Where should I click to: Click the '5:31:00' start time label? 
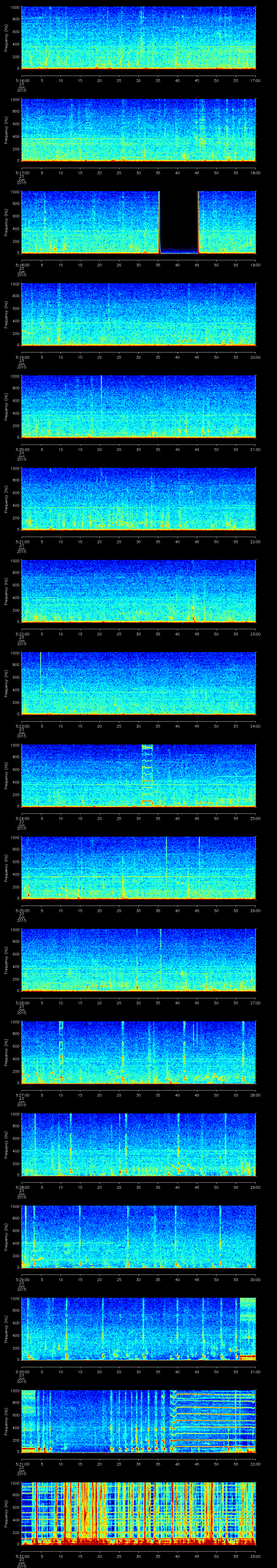coord(22,1464)
